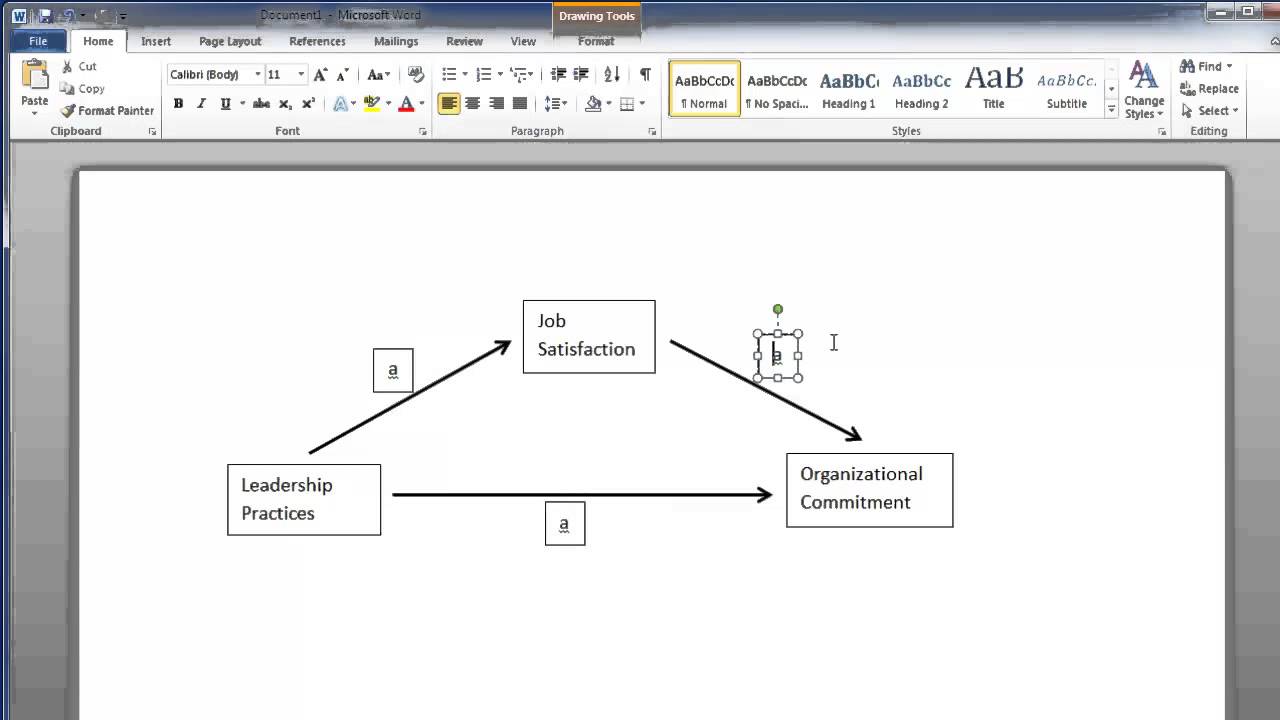
Task: Switch to the View tab
Action: tap(523, 41)
